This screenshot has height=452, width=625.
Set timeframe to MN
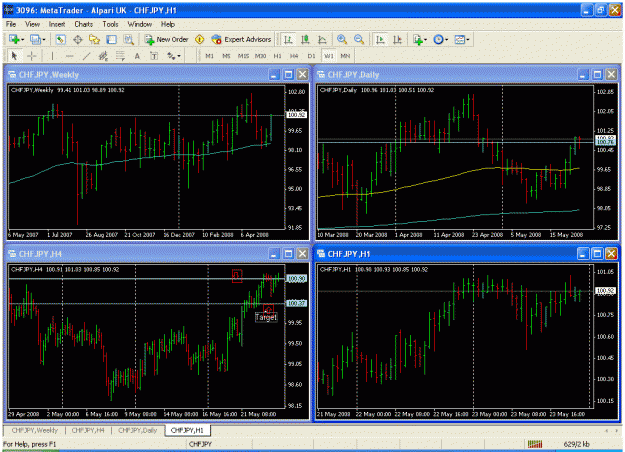[345, 56]
